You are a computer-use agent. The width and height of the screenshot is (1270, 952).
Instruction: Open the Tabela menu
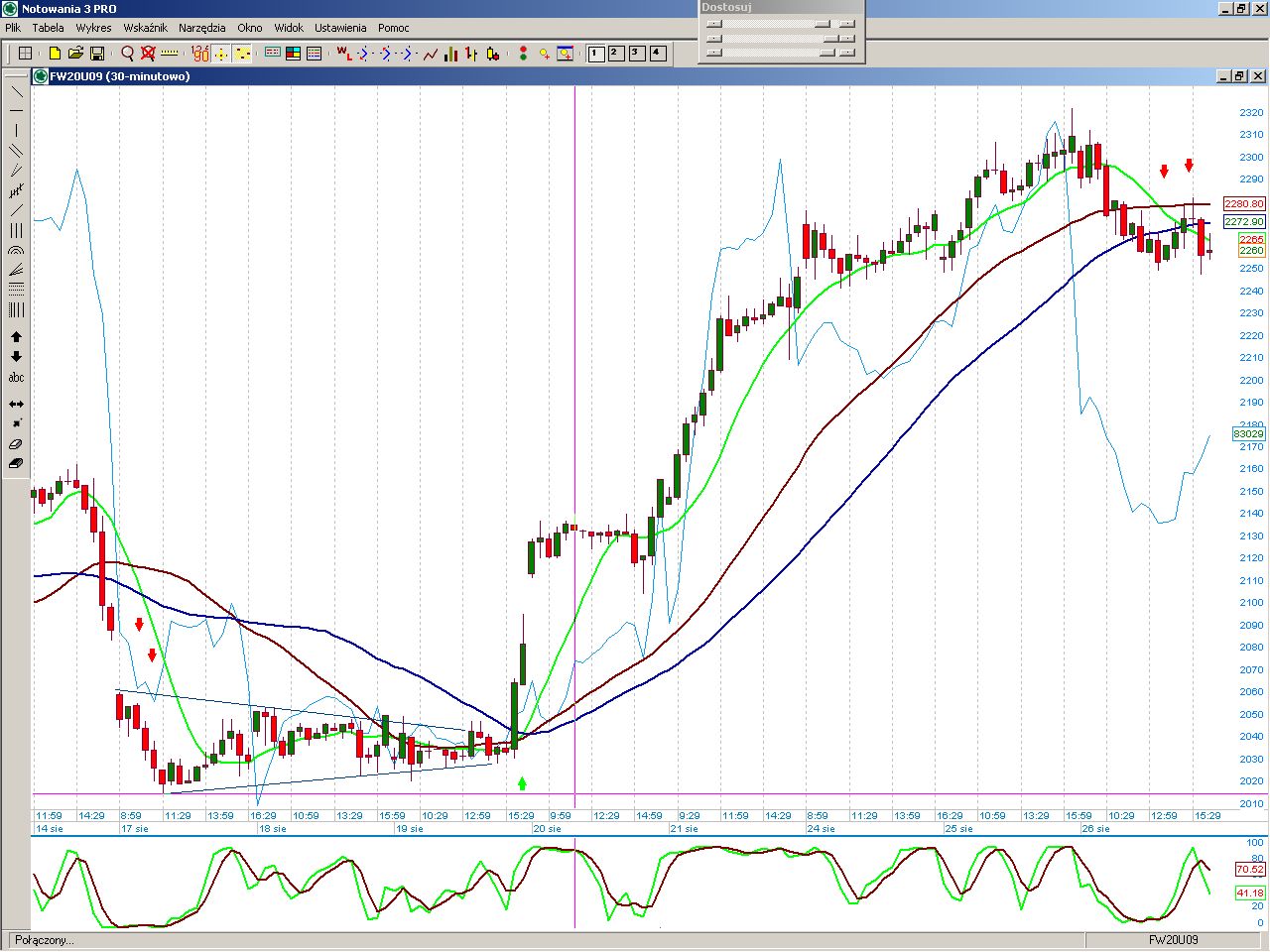pos(48,28)
